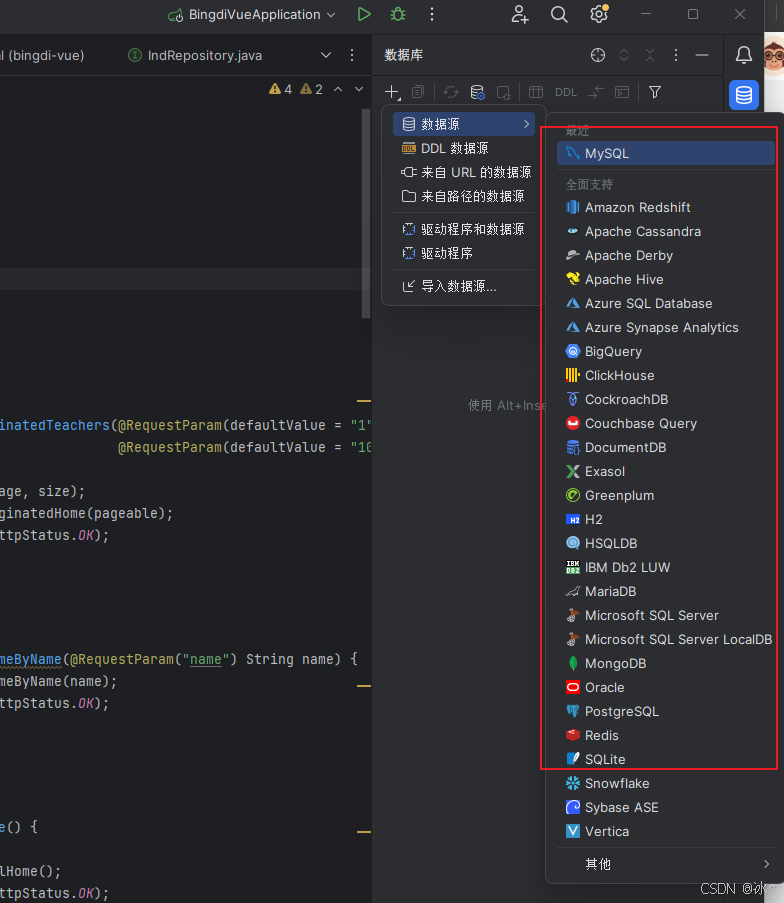Select 来自路径的数据源 menu item

tap(464, 196)
